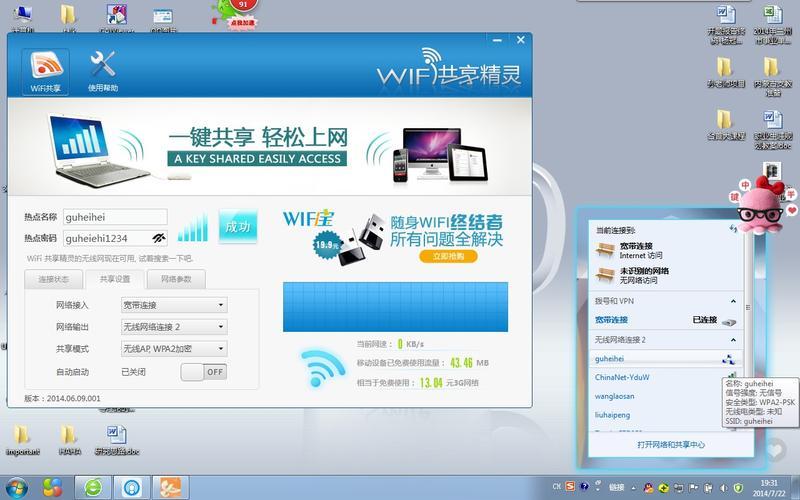Viewport: 800px width, 500px height.
Task: Click the WIFI宝 advertisement banner
Action: tap(394, 236)
